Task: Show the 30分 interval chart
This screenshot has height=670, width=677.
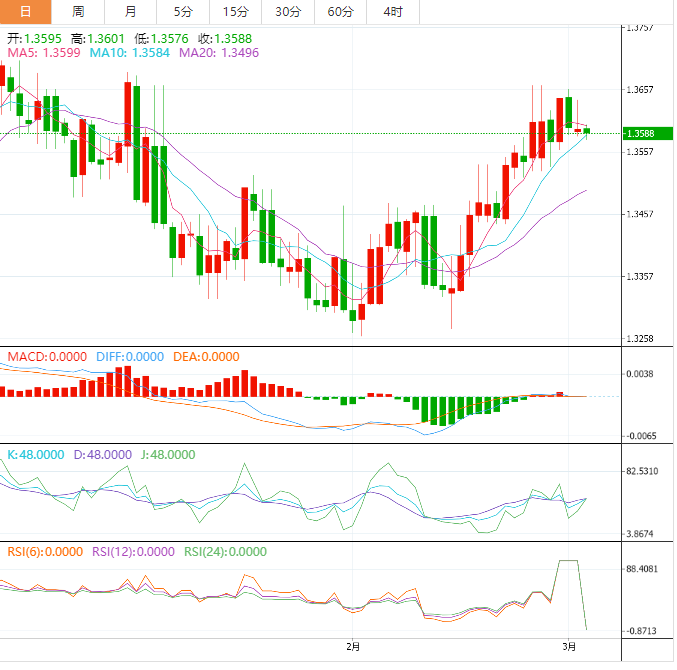Action: tap(287, 12)
